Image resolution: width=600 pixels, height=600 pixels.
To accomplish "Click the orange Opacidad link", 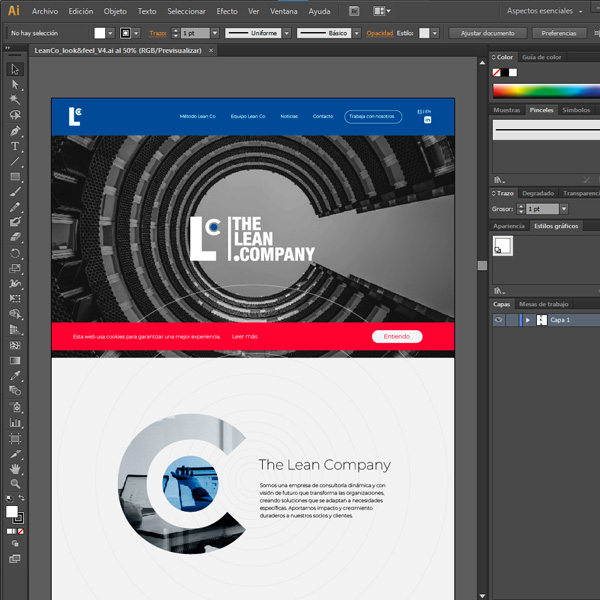I will [x=380, y=33].
